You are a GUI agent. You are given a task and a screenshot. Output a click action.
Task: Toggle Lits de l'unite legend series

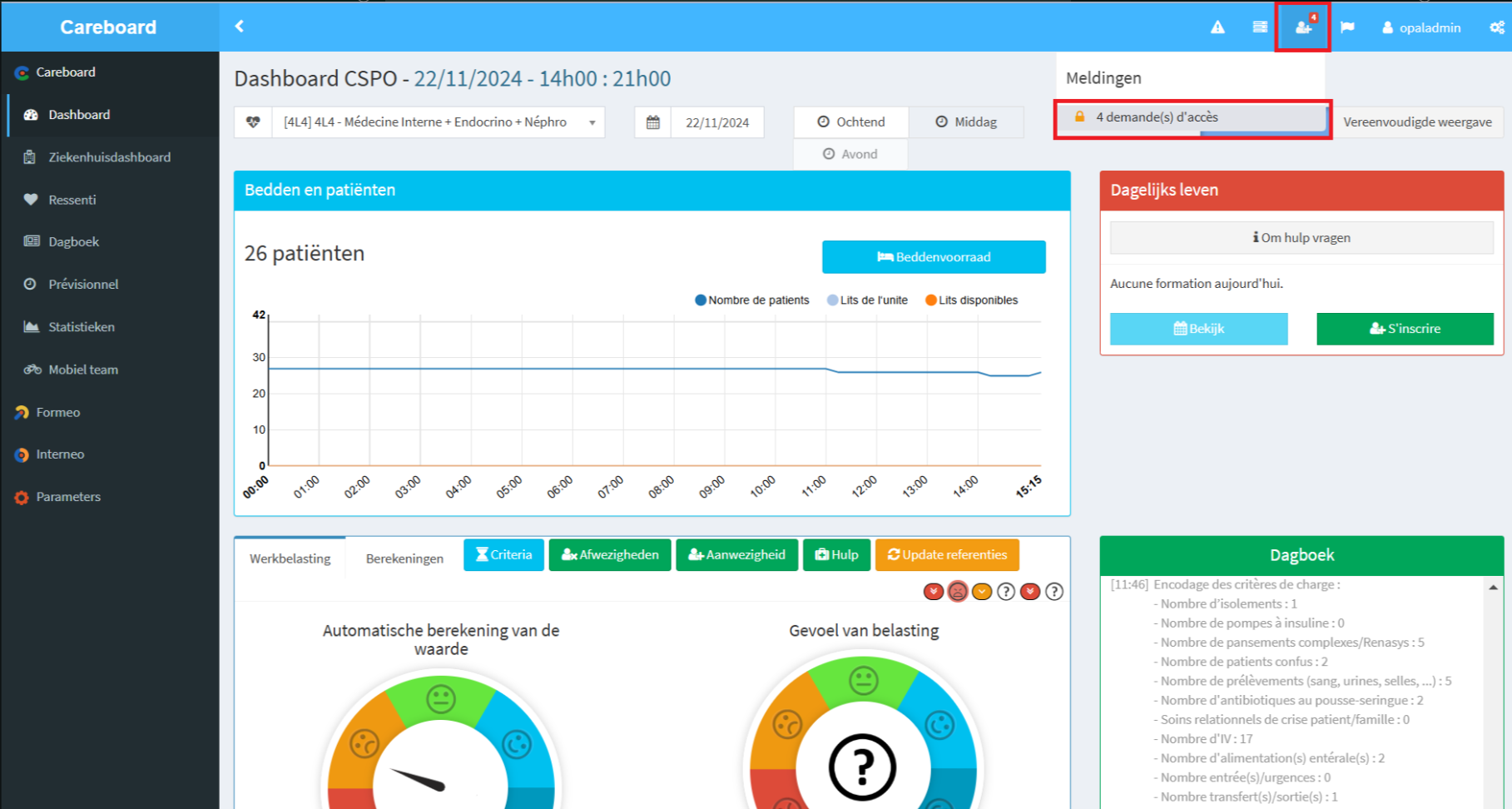(x=867, y=300)
